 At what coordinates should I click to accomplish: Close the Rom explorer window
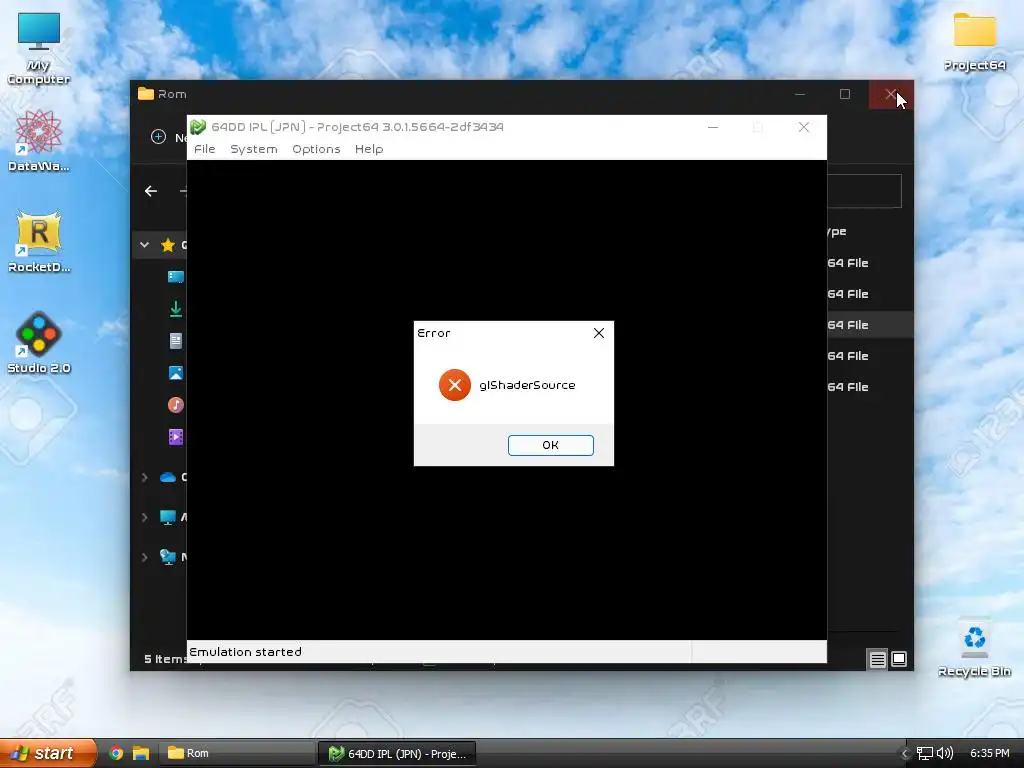click(x=891, y=94)
